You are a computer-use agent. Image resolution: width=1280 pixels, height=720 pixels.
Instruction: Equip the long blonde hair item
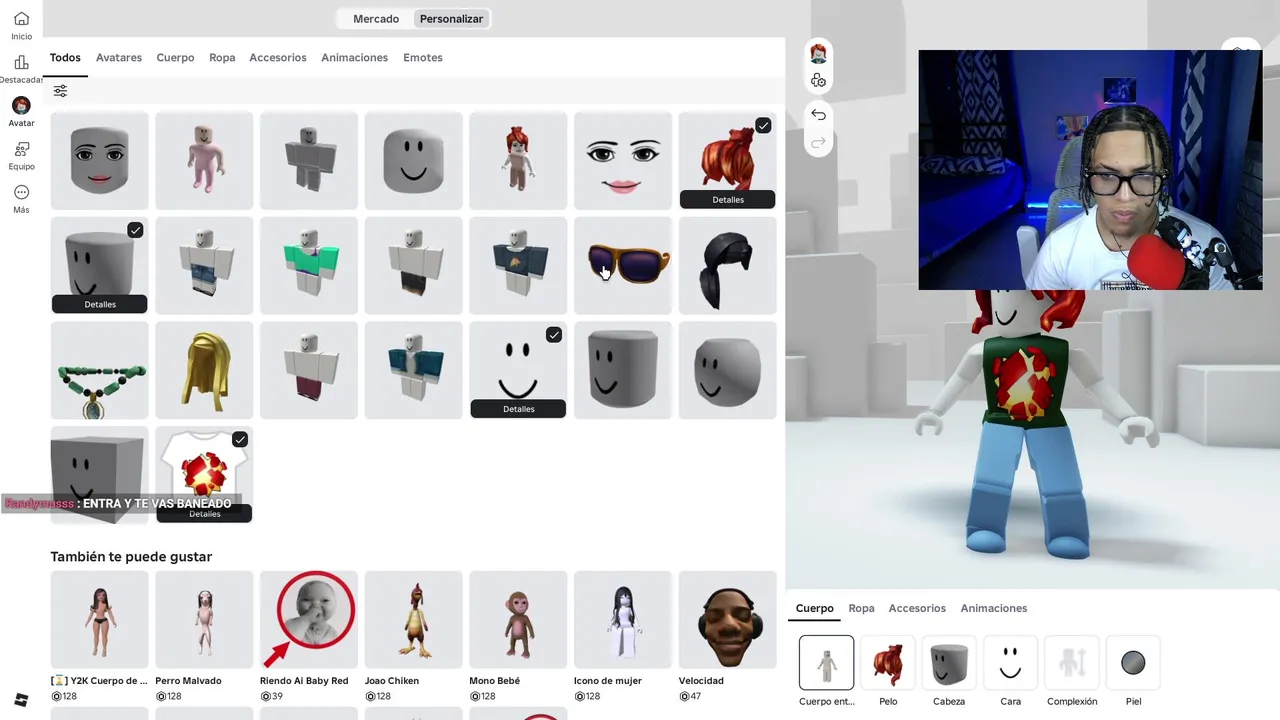click(204, 371)
